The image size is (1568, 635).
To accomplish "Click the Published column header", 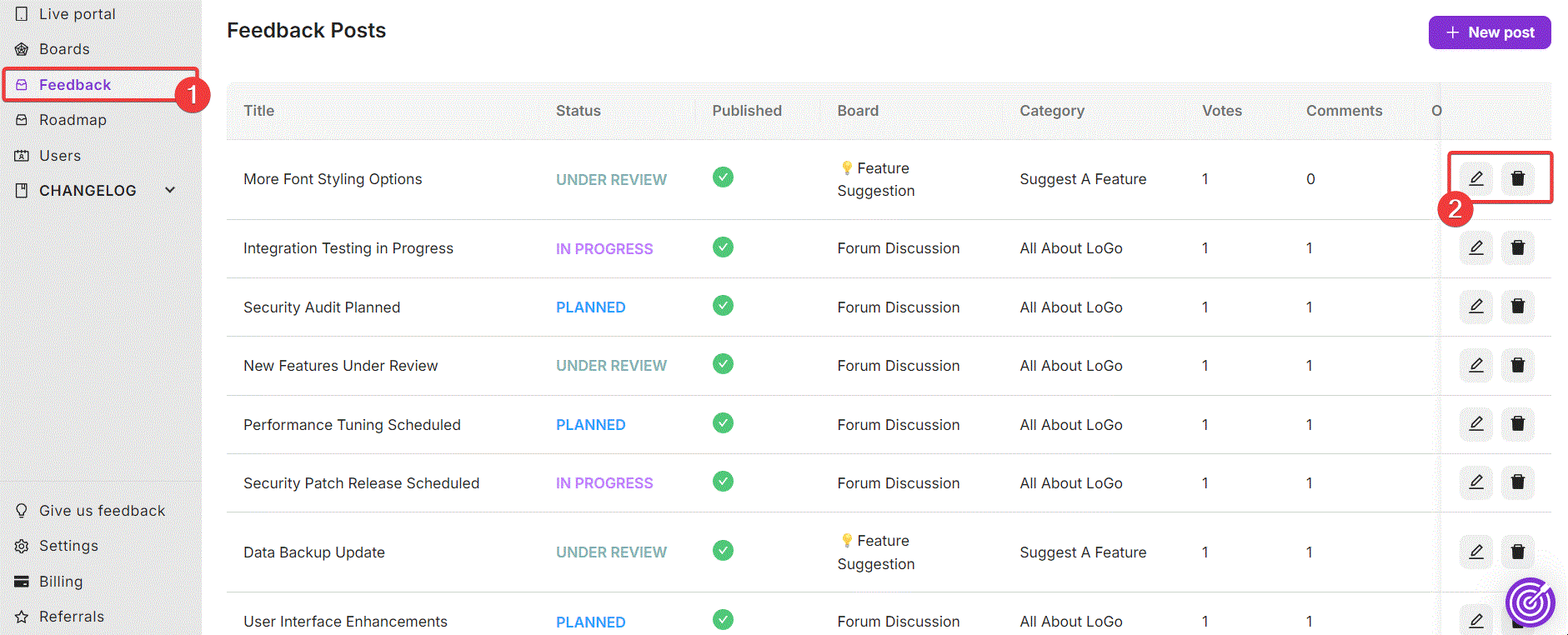I will point(747,111).
